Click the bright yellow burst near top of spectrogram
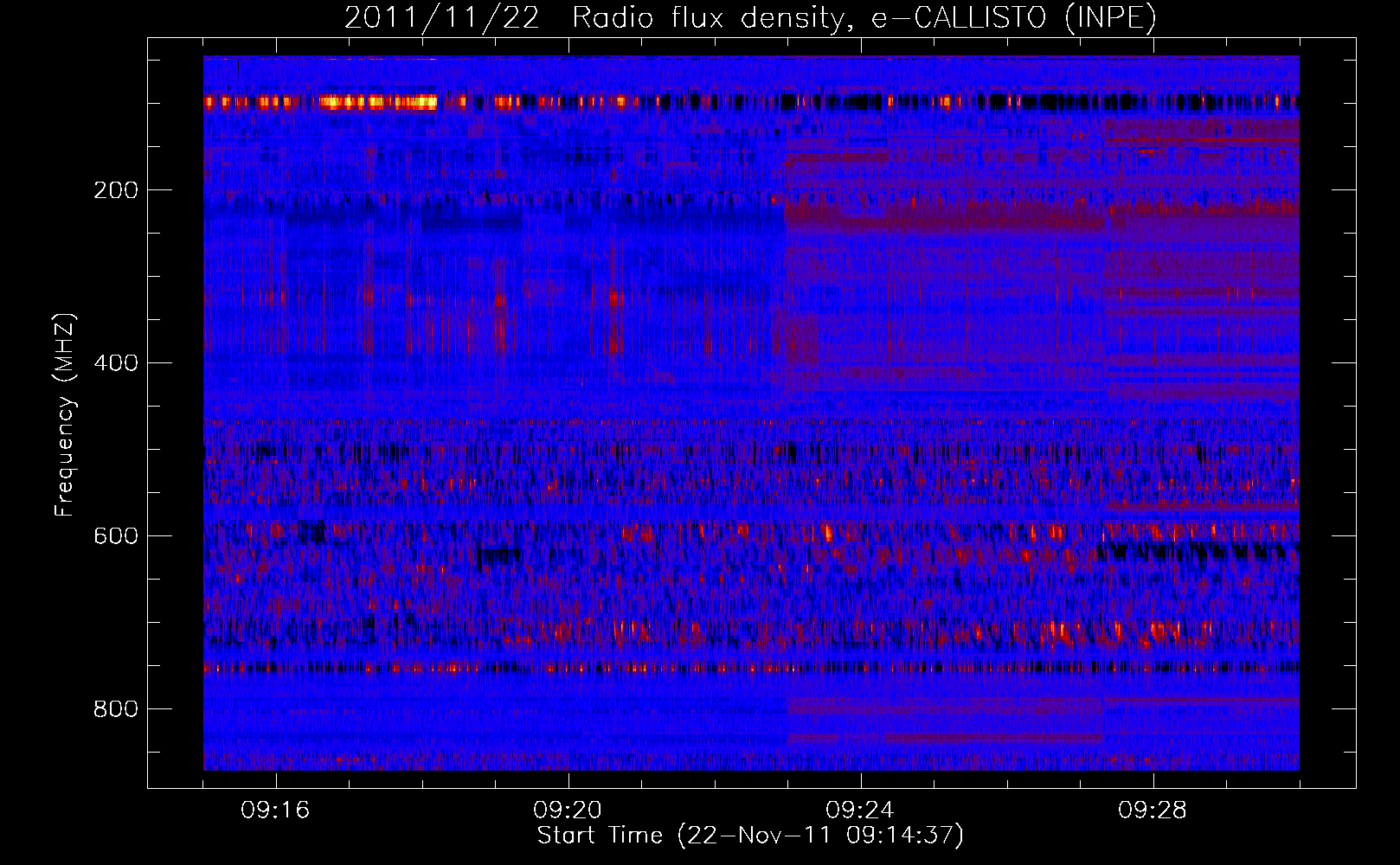The image size is (1400, 865). pyautogui.click(x=377, y=102)
